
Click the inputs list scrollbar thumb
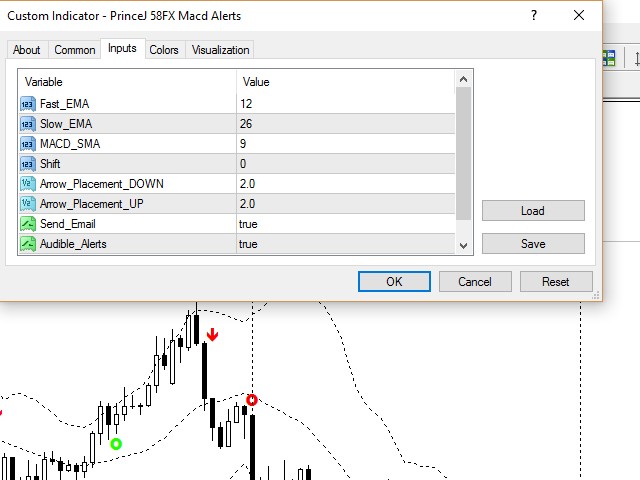point(463,153)
